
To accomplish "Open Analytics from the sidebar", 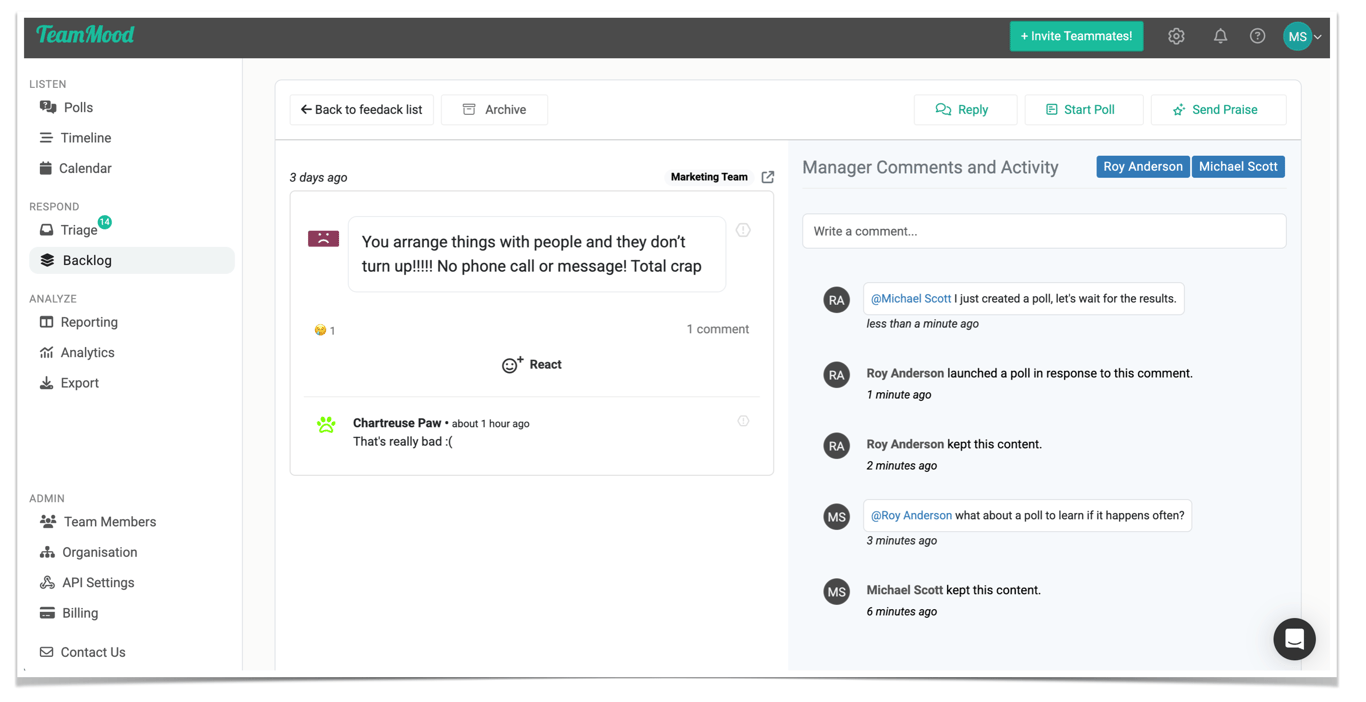I will tap(87, 353).
